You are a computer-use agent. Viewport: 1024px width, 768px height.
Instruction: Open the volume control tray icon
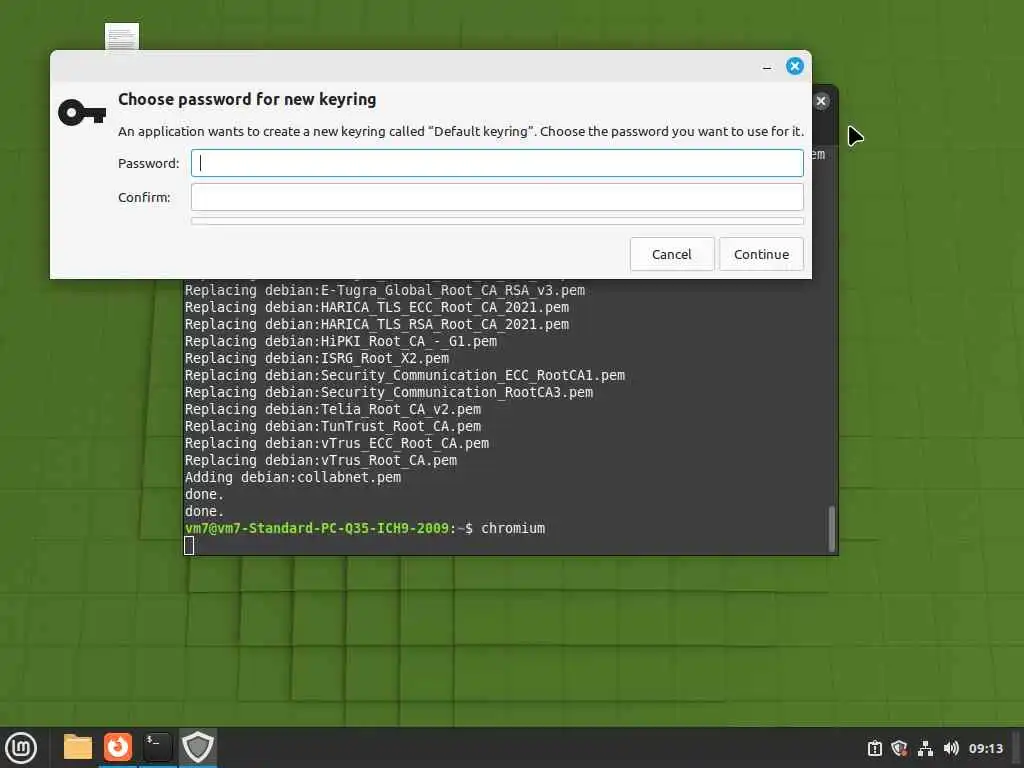(951, 748)
